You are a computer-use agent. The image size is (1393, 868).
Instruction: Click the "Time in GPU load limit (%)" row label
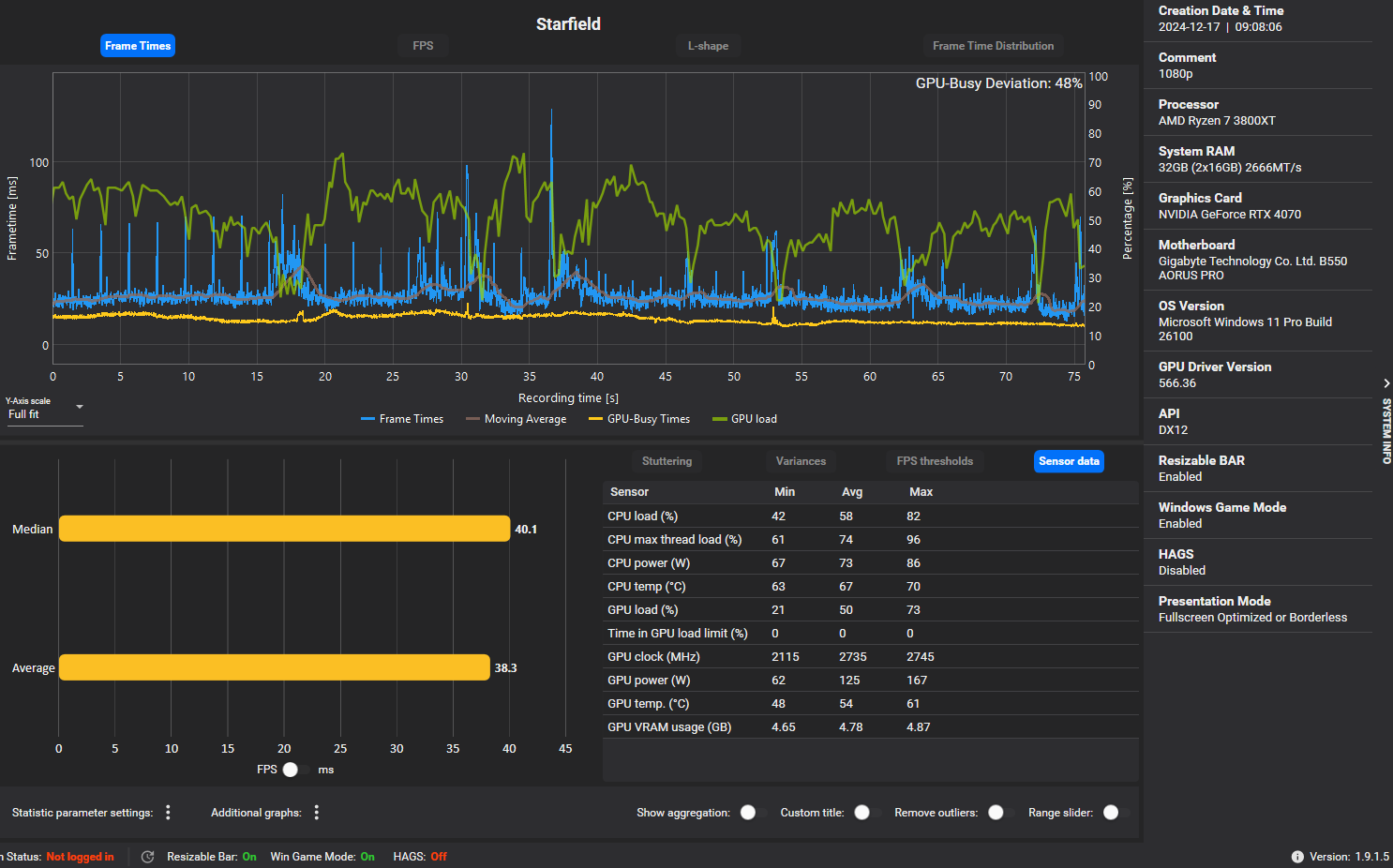[678, 634]
